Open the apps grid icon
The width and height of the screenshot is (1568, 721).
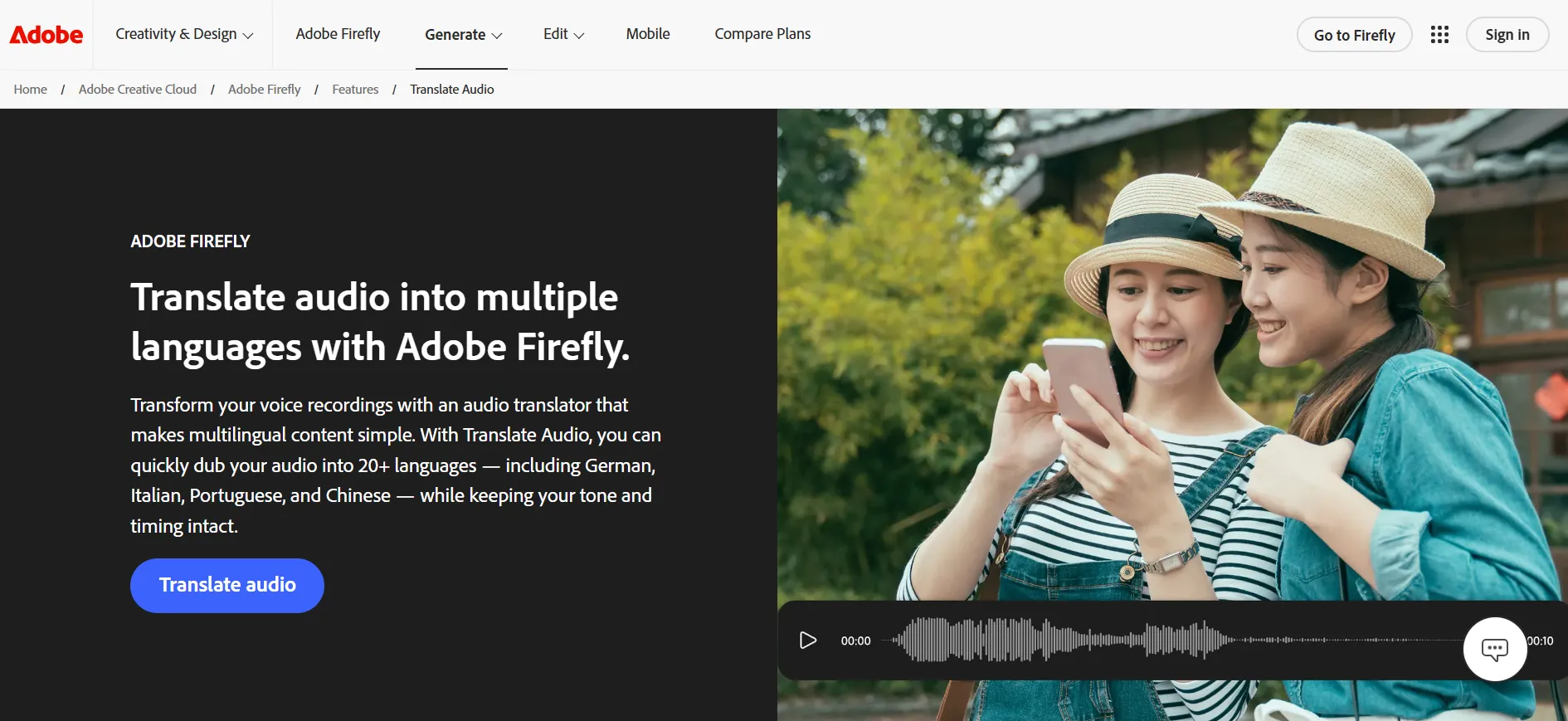1439,35
